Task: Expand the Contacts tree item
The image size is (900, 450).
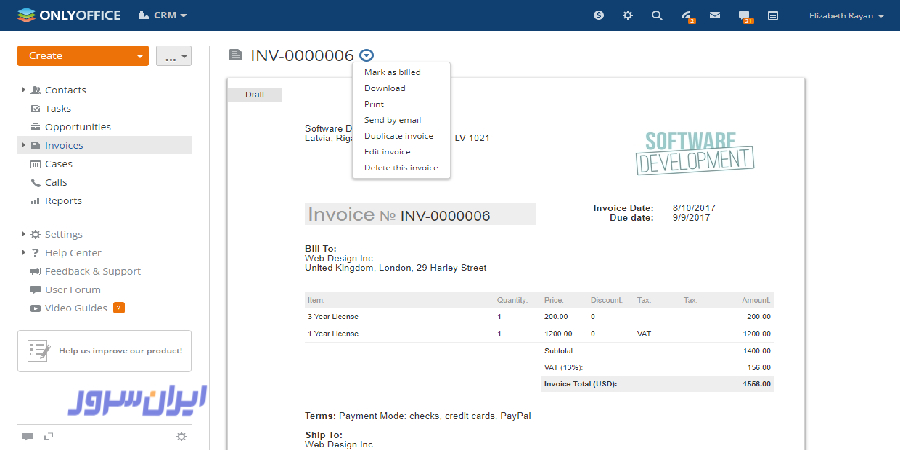Action: (23, 90)
